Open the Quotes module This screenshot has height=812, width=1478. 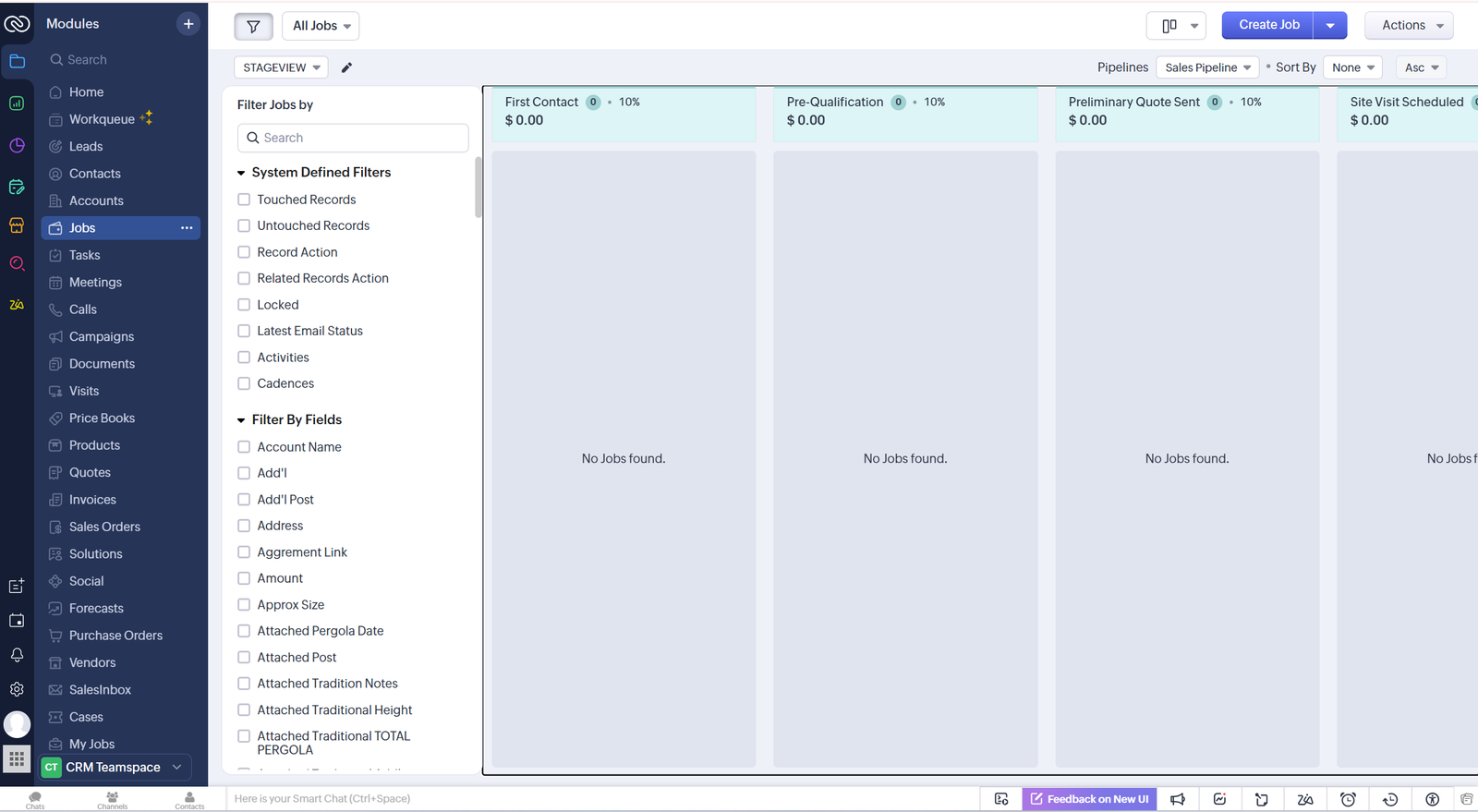pyautogui.click(x=90, y=473)
